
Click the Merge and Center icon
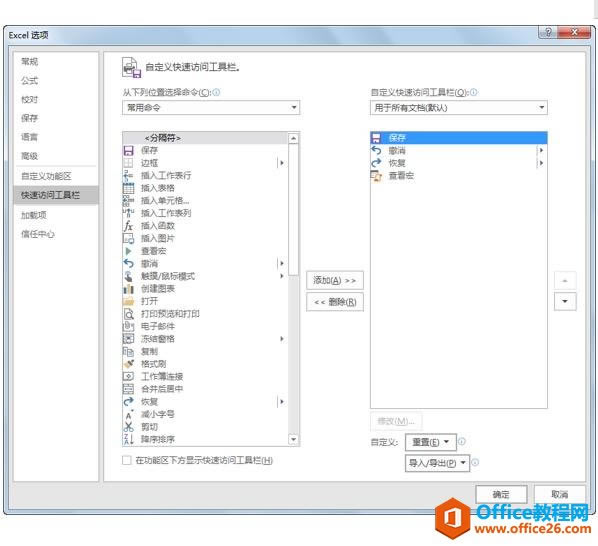(129, 389)
